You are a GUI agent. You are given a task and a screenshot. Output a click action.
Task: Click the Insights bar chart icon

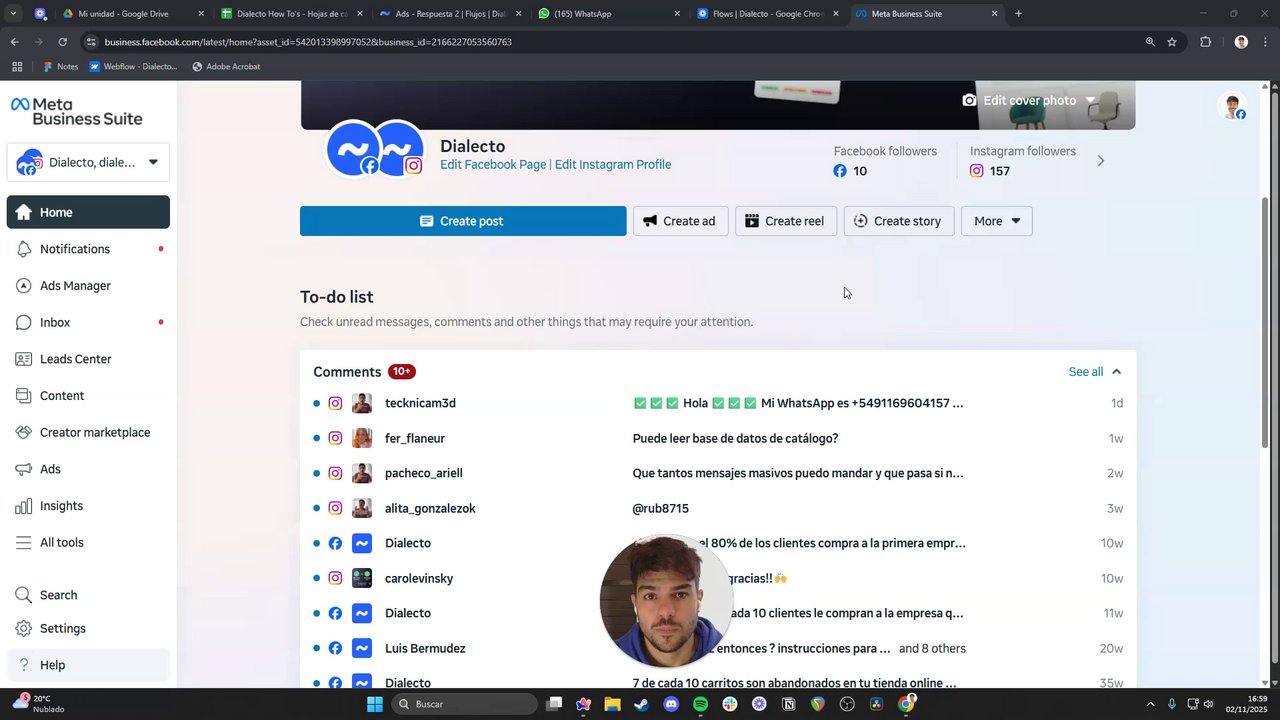click(x=24, y=506)
